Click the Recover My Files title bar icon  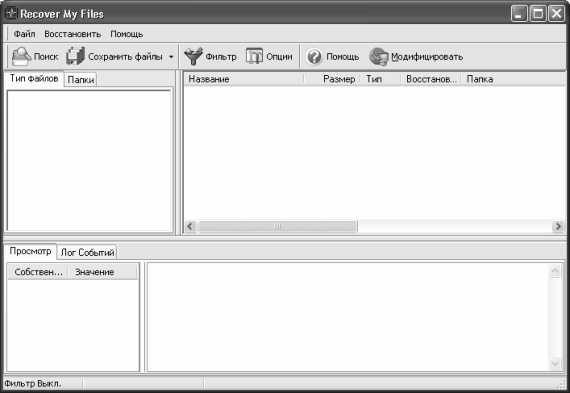[x=11, y=13]
